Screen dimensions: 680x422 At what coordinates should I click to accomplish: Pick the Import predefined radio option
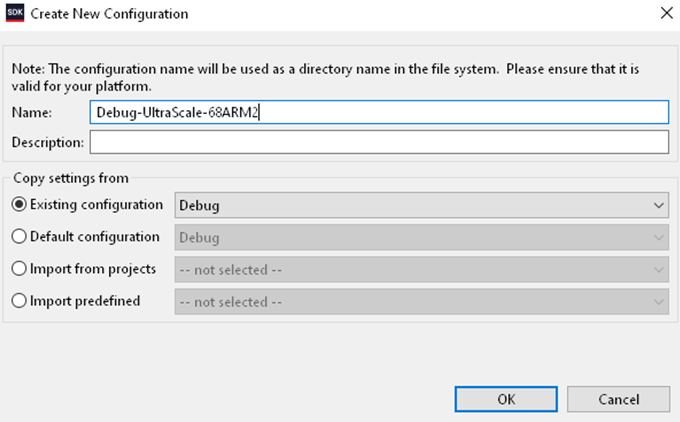[18, 301]
